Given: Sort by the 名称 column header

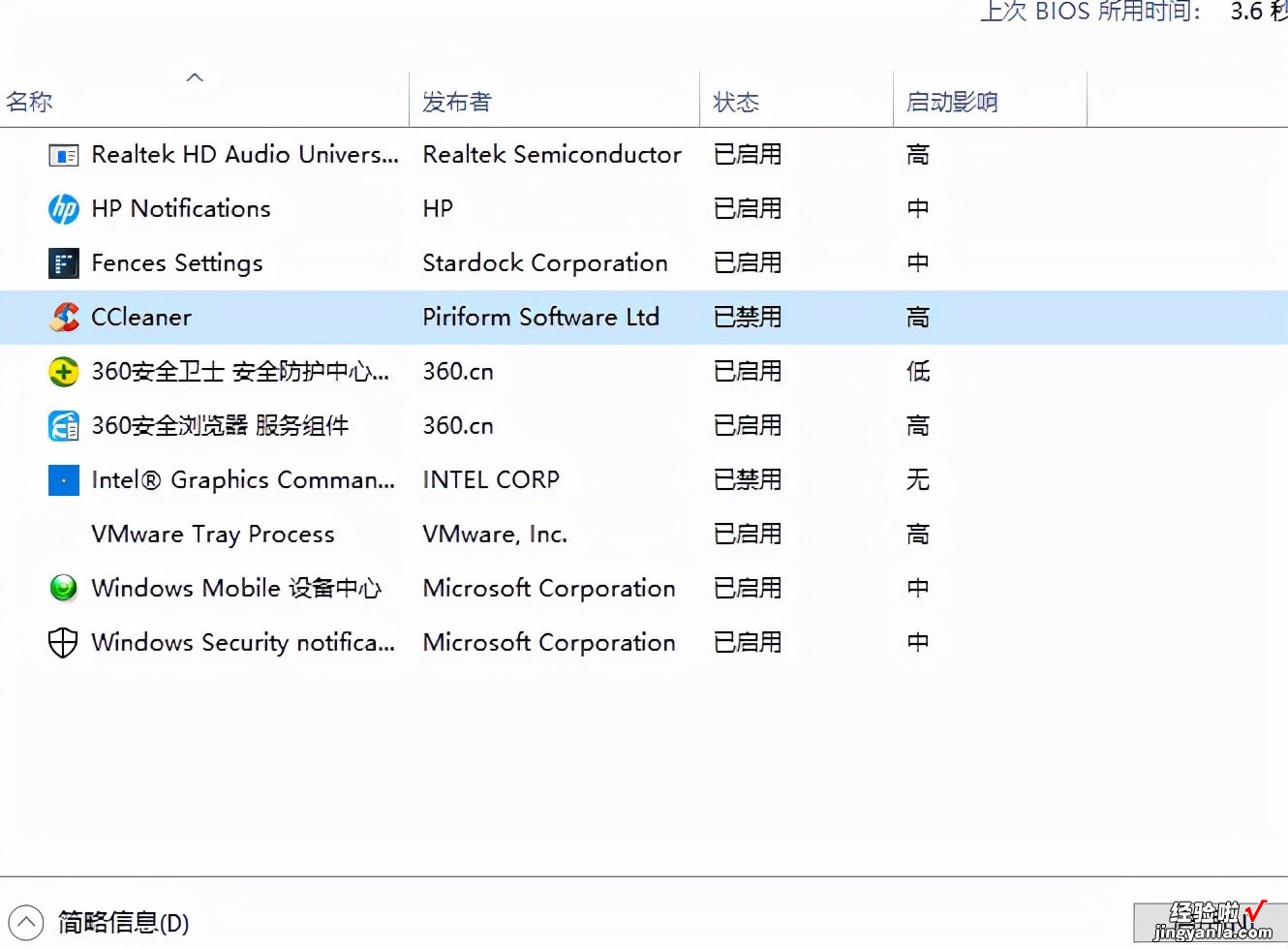Looking at the screenshot, I should click(x=29, y=102).
